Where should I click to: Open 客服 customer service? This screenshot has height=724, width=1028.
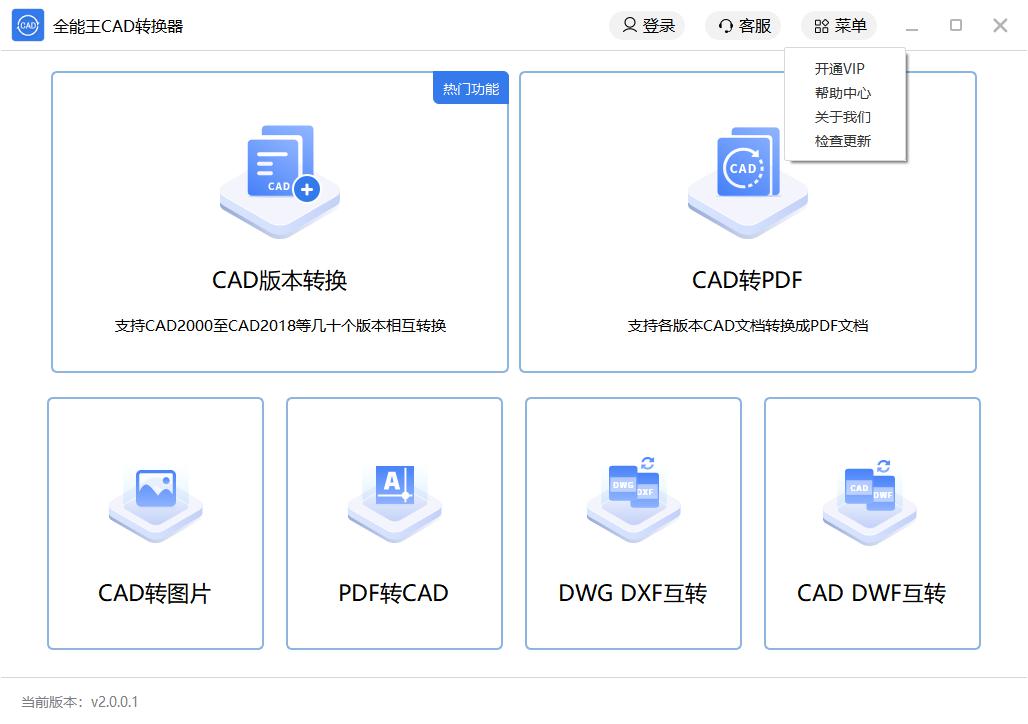(745, 26)
